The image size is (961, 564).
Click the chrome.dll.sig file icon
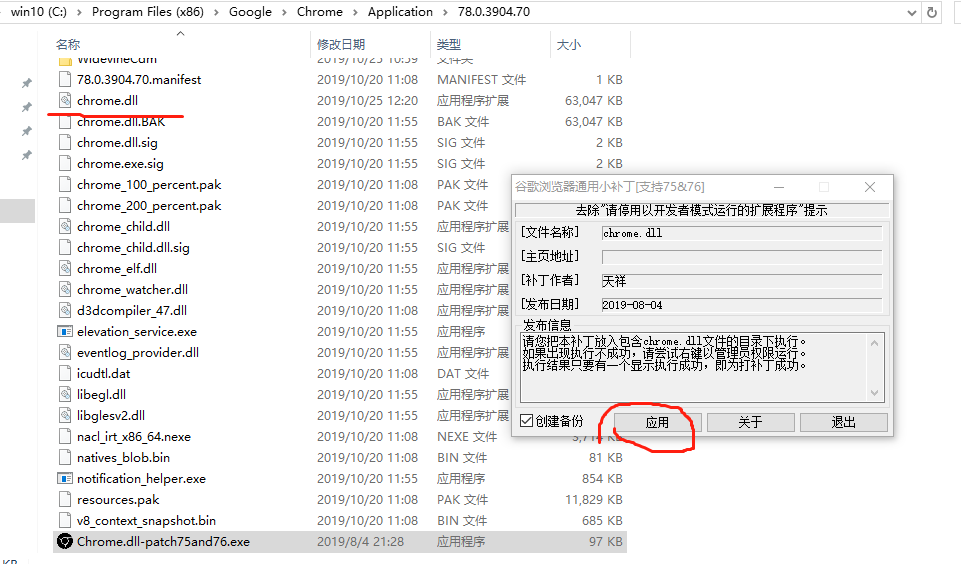(x=65, y=142)
